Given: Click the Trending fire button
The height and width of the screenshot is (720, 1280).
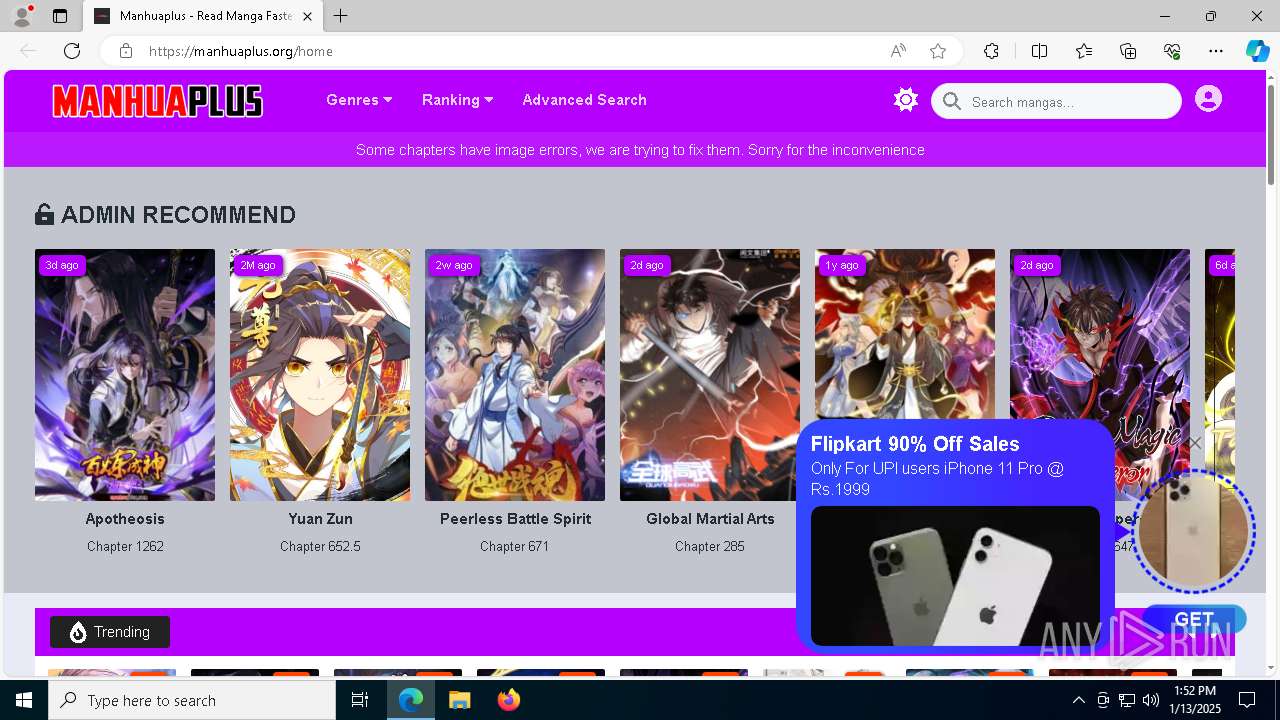Looking at the screenshot, I should (110, 632).
